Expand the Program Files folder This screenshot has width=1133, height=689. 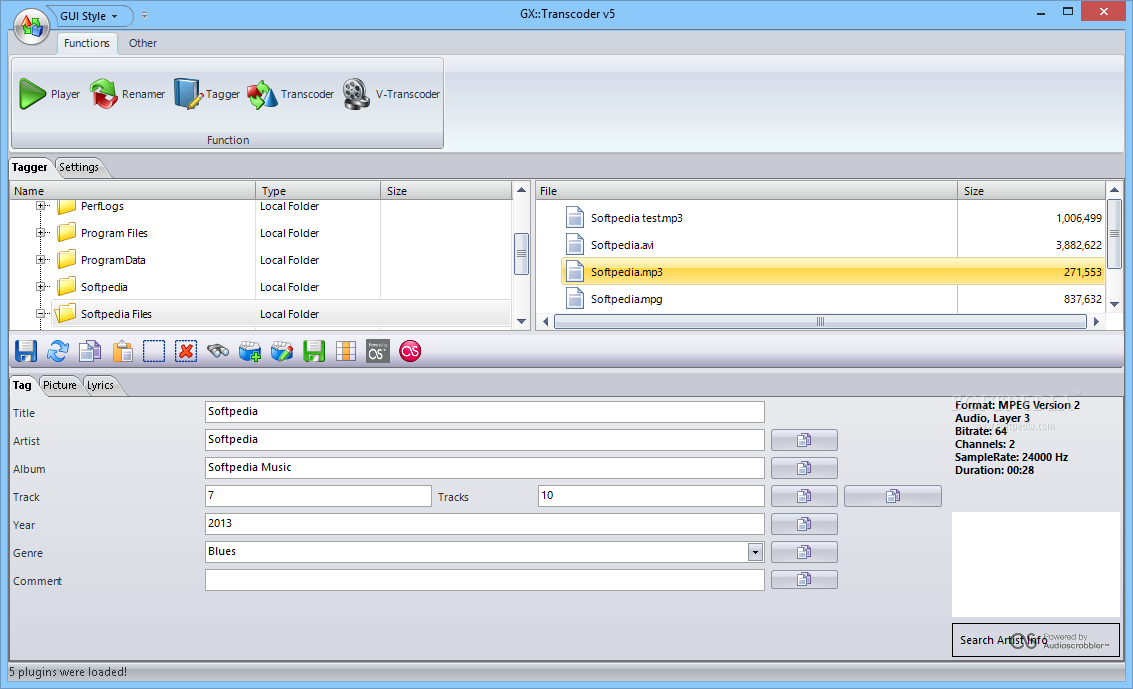pos(41,233)
